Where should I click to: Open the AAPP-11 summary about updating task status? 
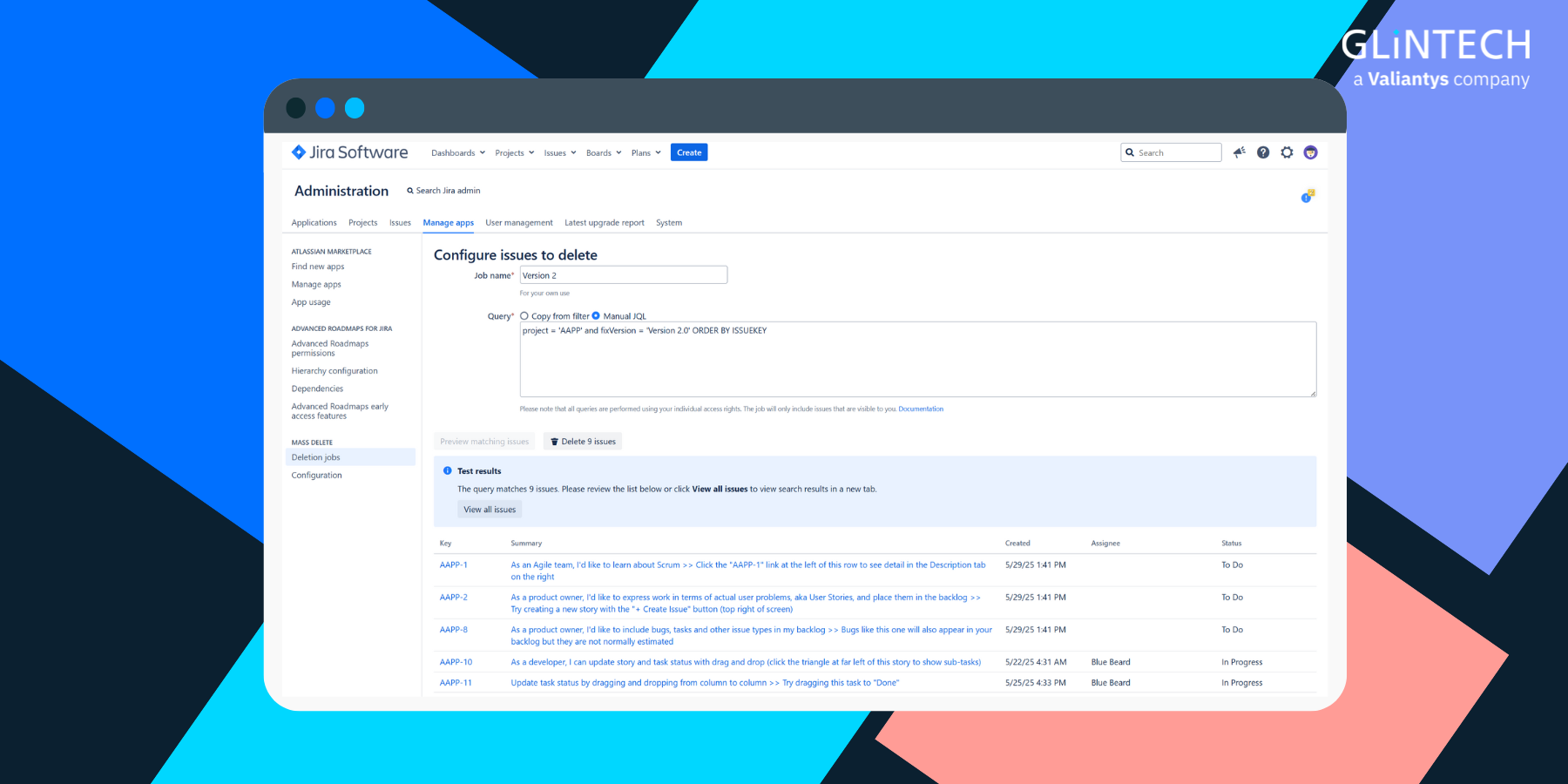(705, 683)
